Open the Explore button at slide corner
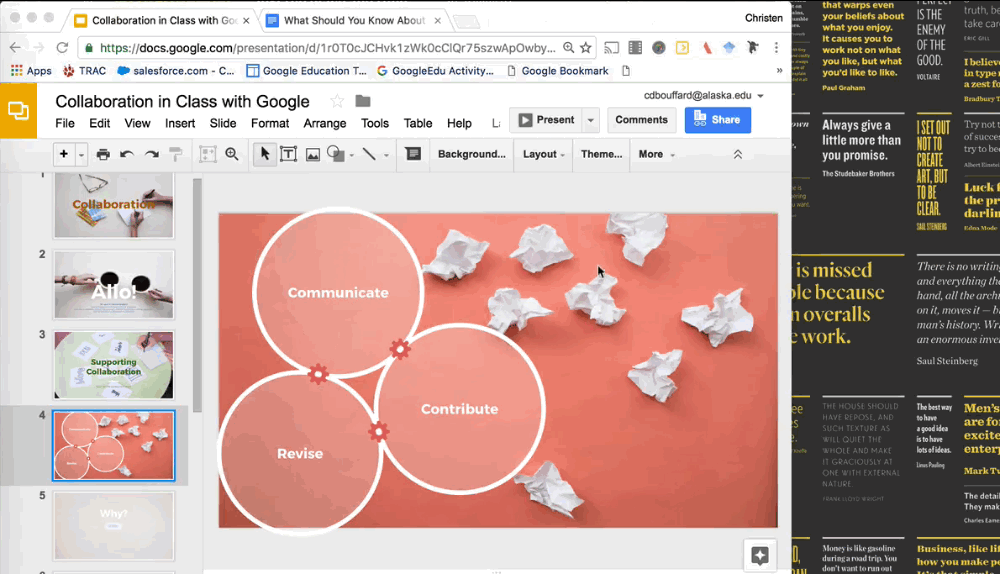 click(x=760, y=556)
